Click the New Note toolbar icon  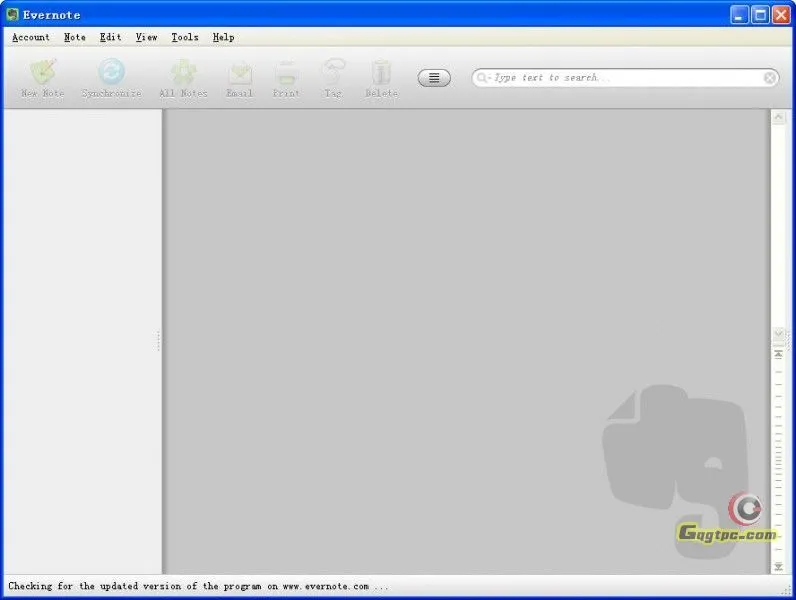(42, 74)
